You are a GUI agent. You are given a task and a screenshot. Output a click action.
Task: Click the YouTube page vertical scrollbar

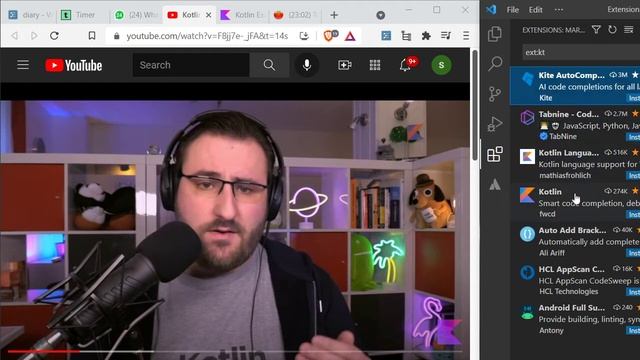click(x=474, y=105)
